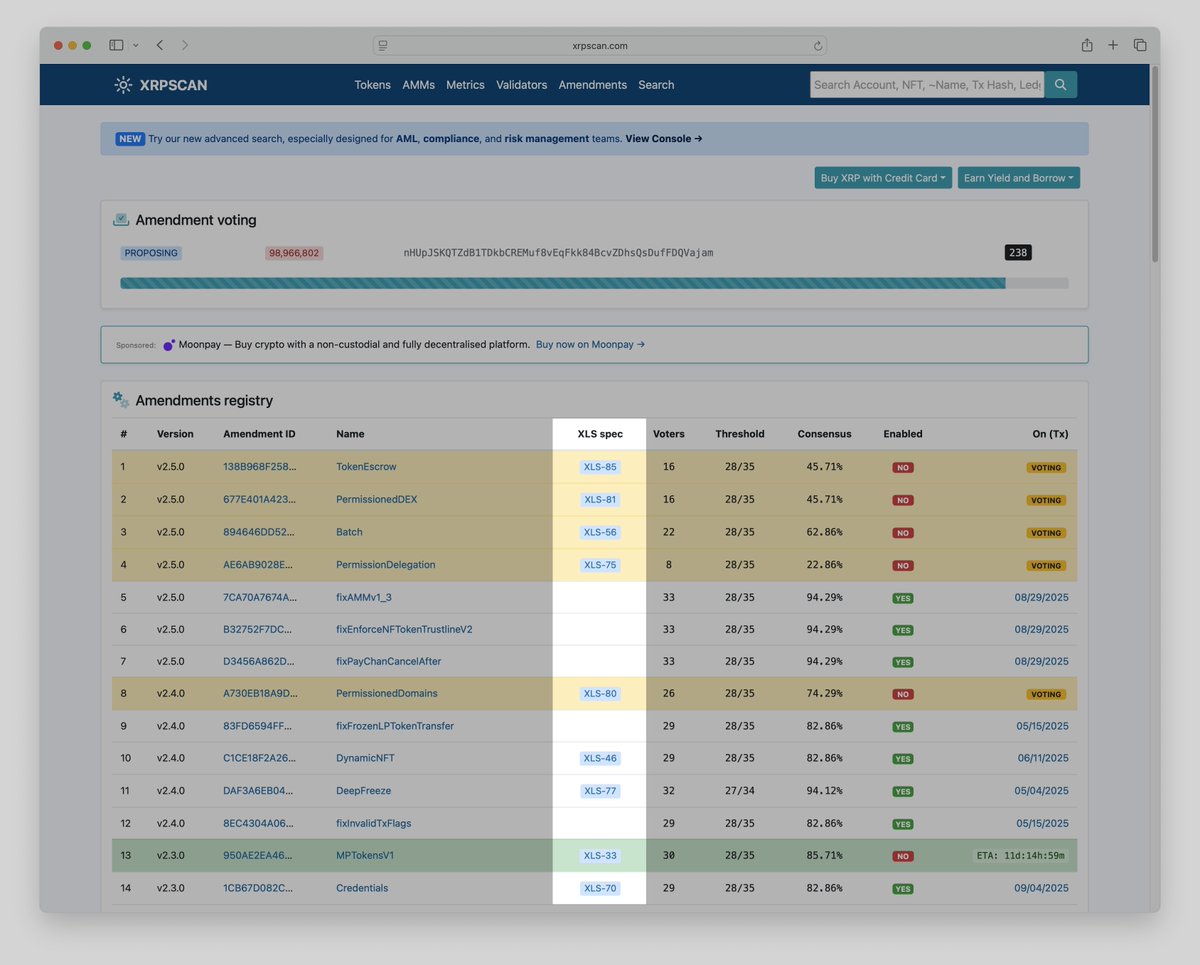The width and height of the screenshot is (1200, 965).
Task: Click the browser back arrow
Action: [160, 45]
